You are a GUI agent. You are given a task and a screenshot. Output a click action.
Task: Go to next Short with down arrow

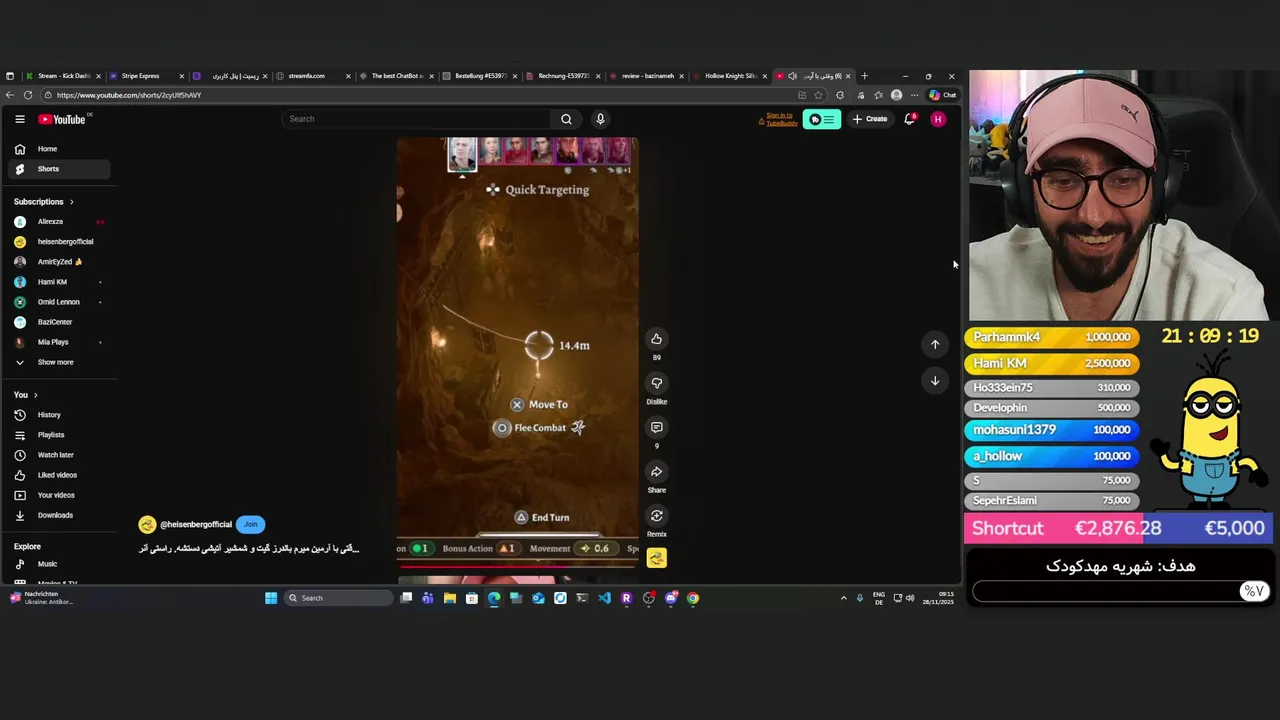pos(935,380)
